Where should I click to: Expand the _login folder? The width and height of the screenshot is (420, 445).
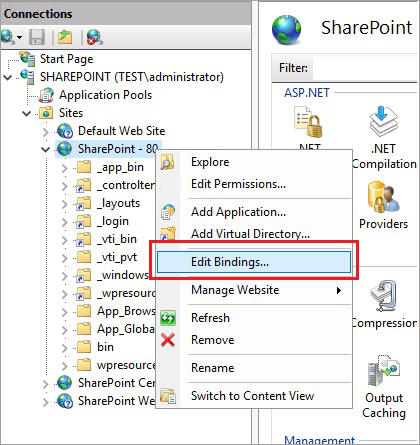(x=65, y=222)
